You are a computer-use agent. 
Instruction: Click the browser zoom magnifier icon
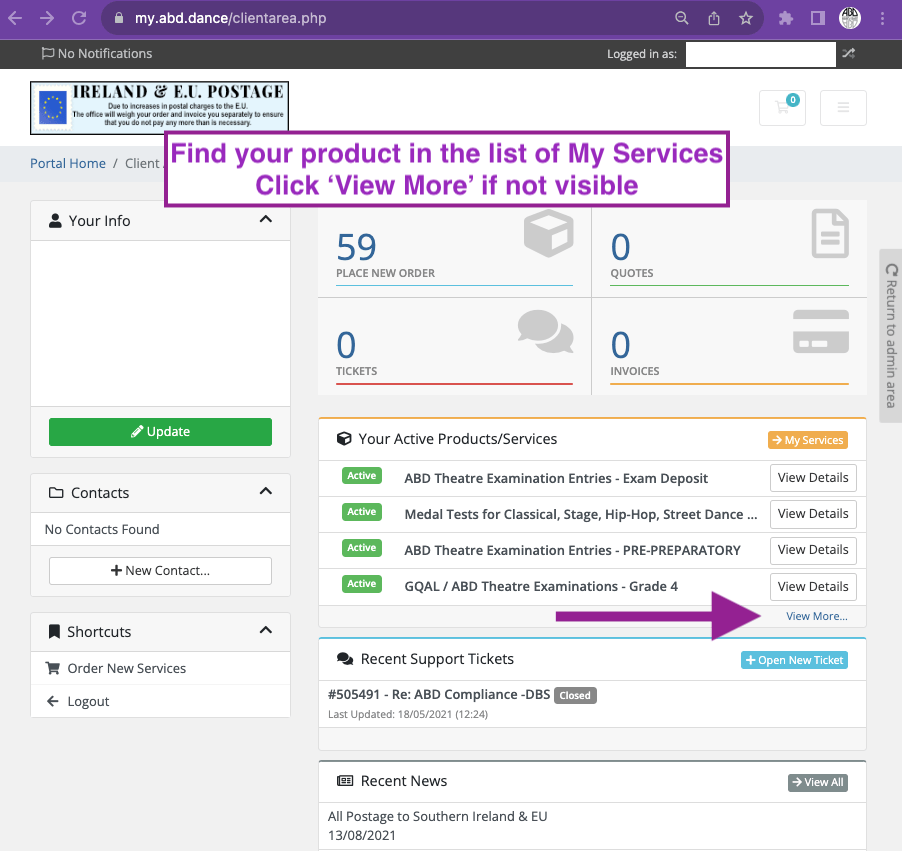[682, 18]
